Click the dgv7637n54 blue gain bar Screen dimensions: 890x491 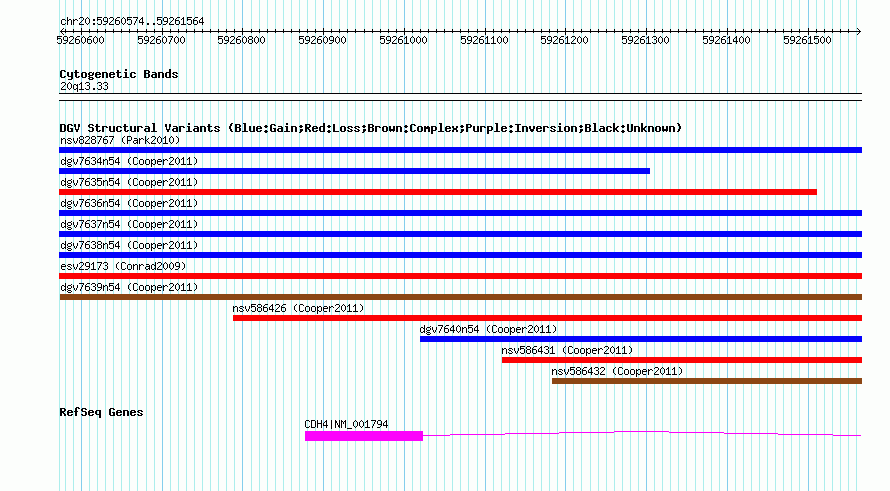click(x=460, y=234)
